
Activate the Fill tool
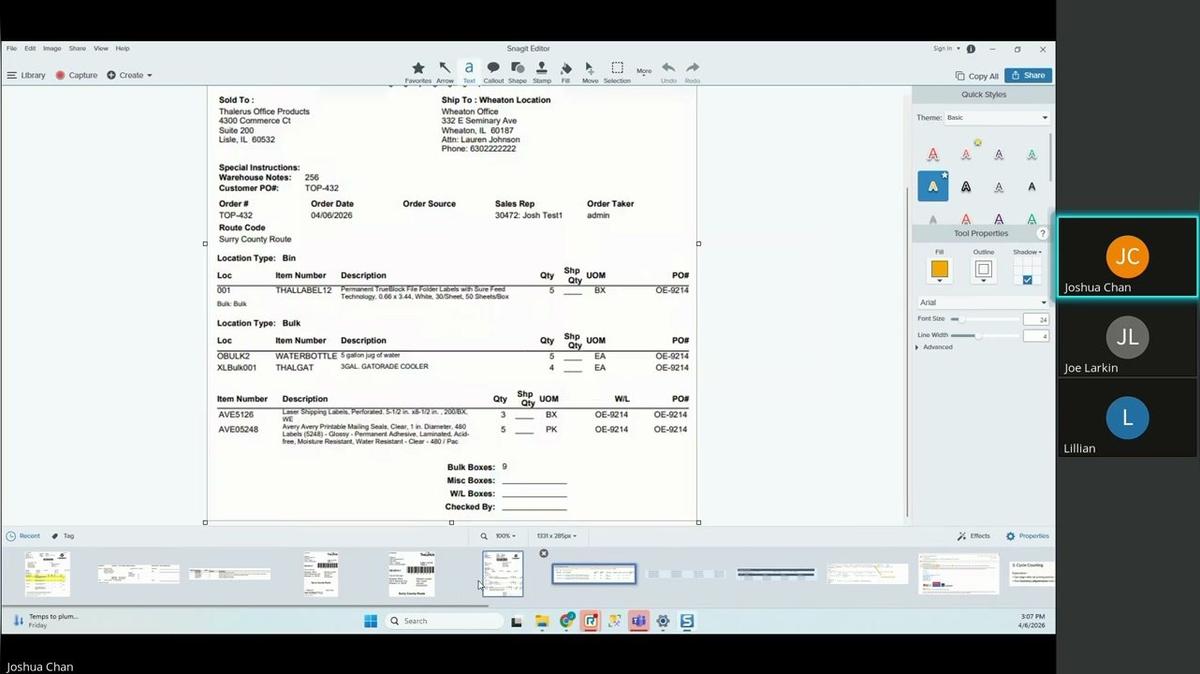point(565,70)
